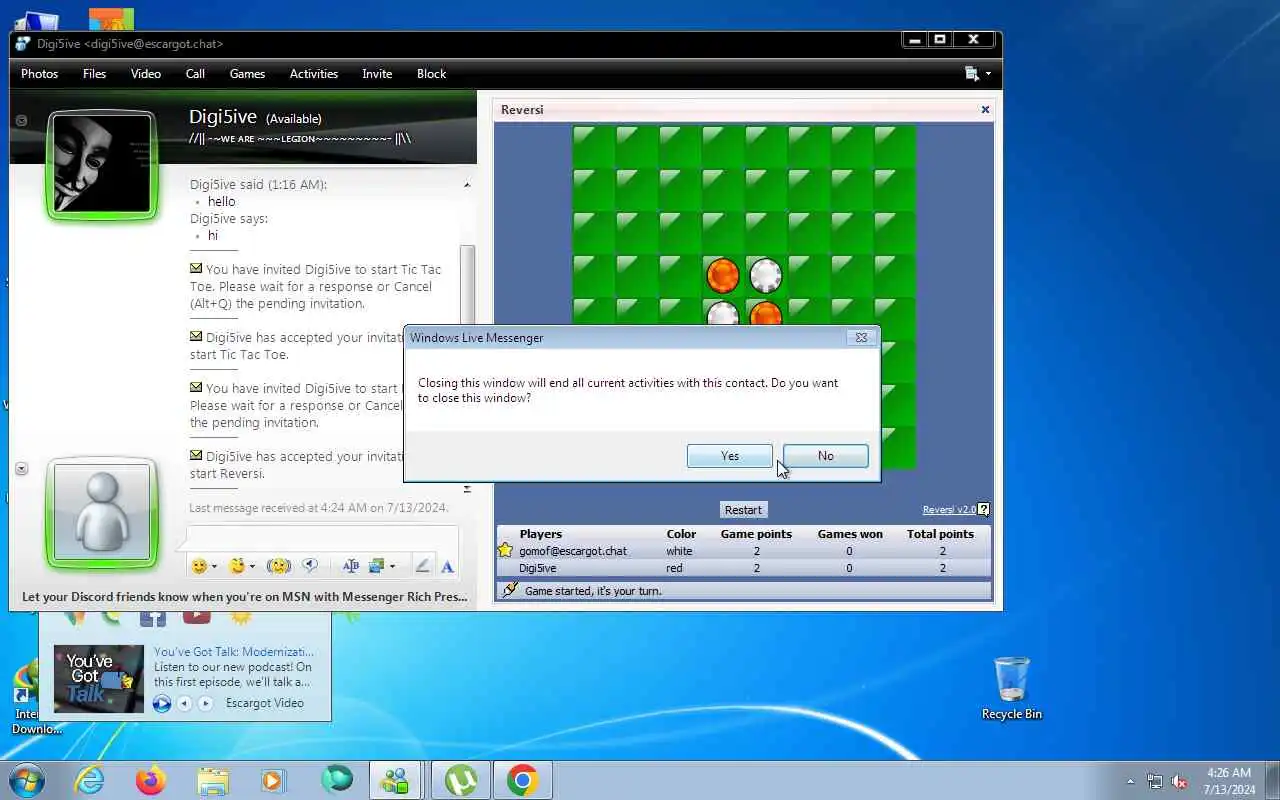Click the Discord Rich Presence banner text

(x=245, y=597)
